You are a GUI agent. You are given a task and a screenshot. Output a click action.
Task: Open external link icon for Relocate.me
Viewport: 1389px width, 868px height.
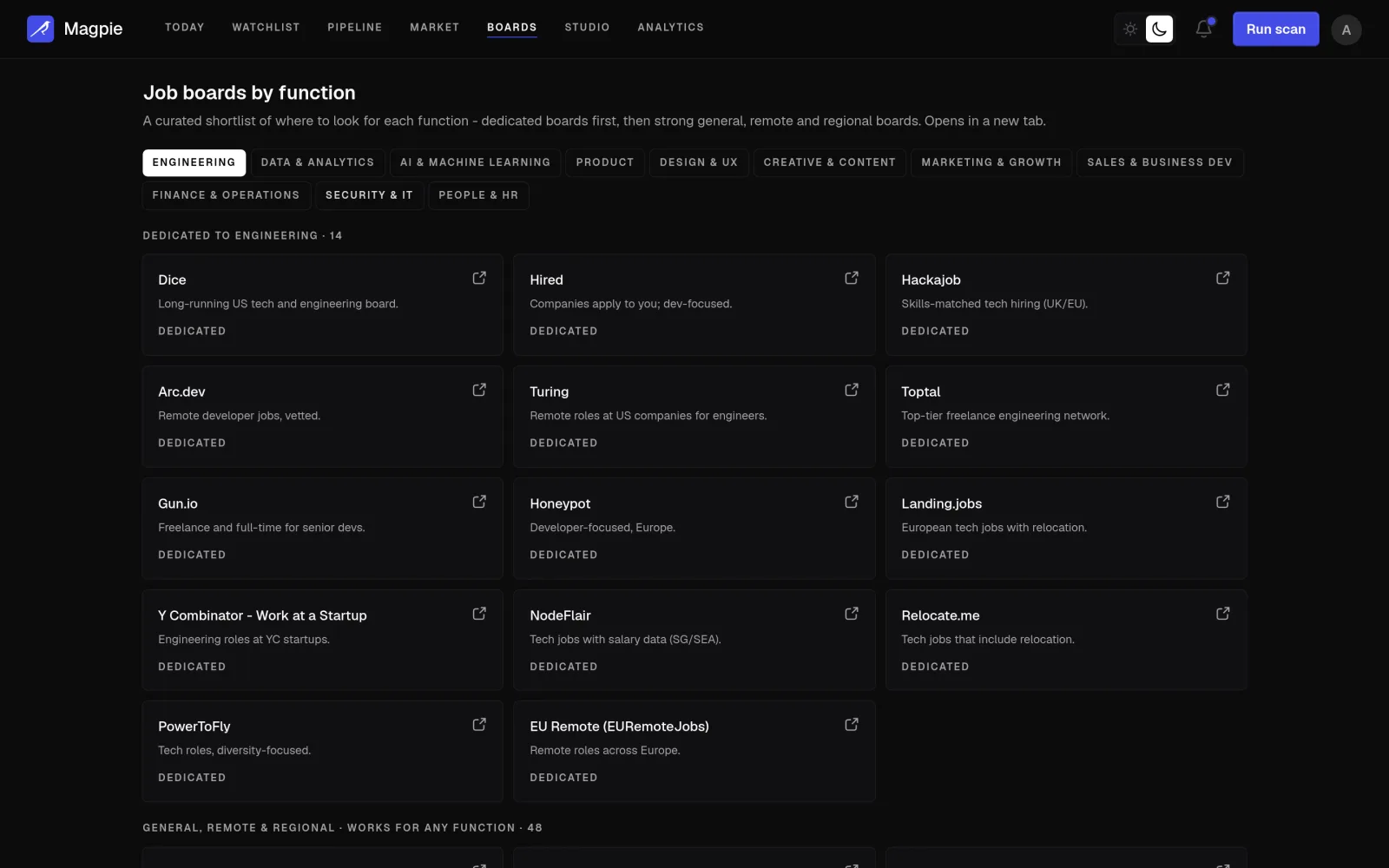point(1223,614)
